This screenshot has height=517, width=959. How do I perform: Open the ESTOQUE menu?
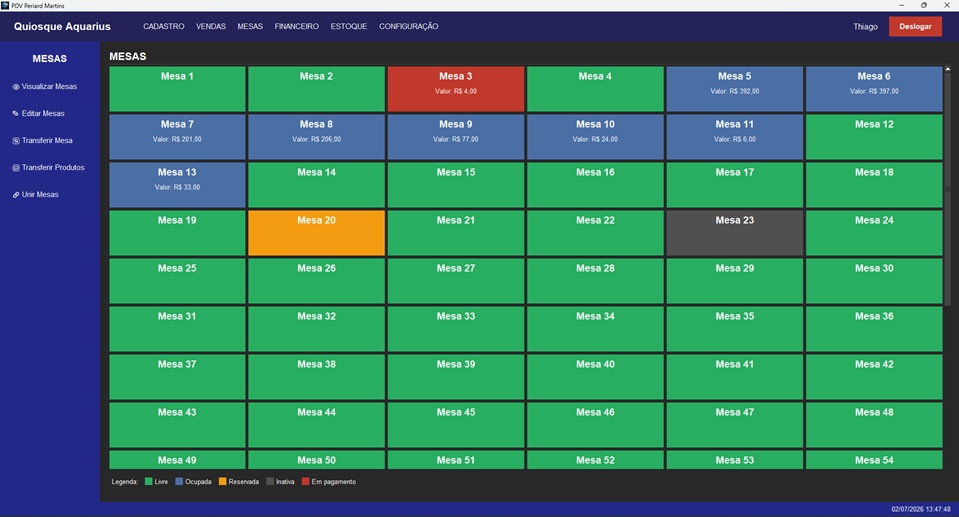tap(349, 26)
